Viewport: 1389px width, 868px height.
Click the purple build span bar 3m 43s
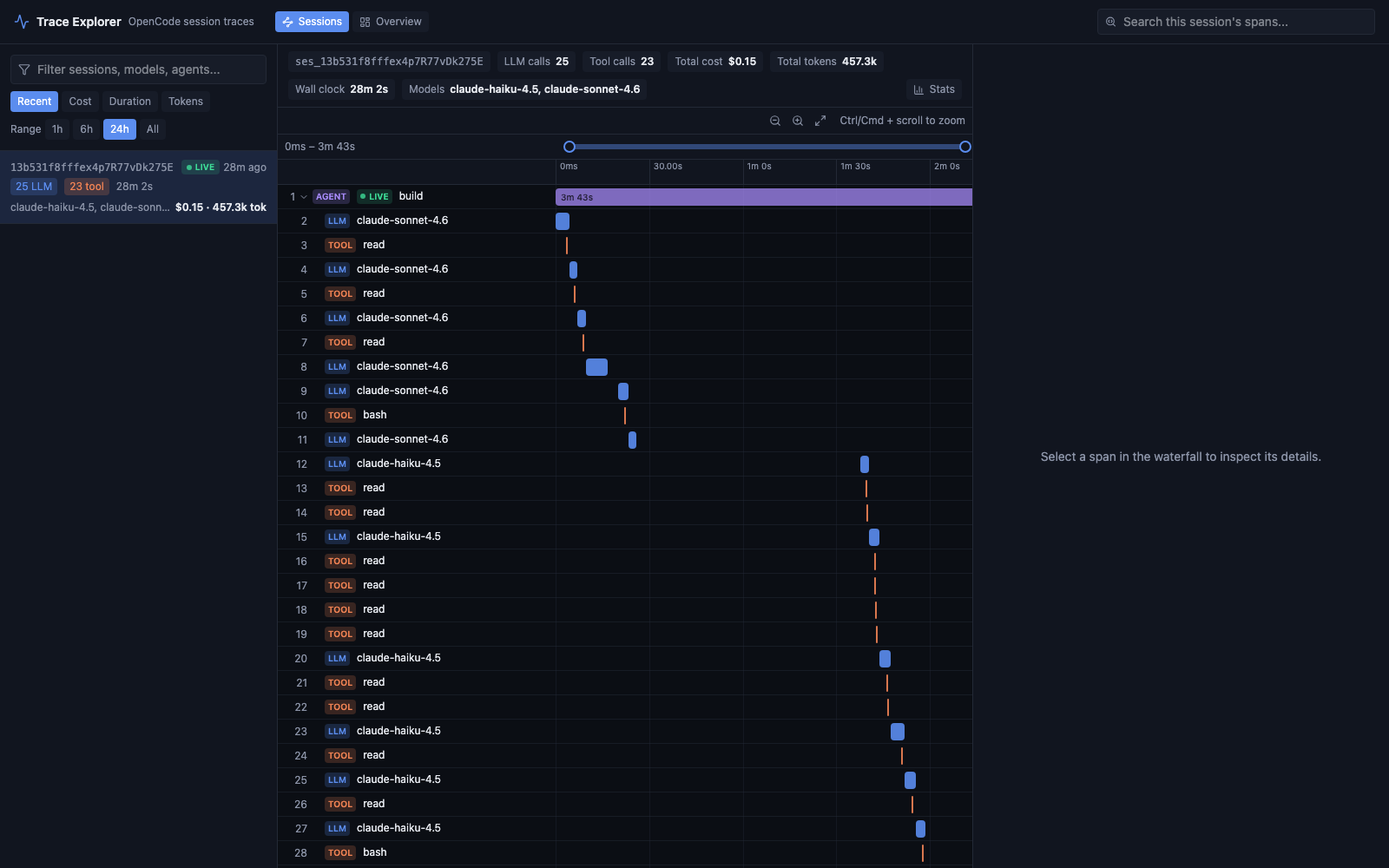764,197
